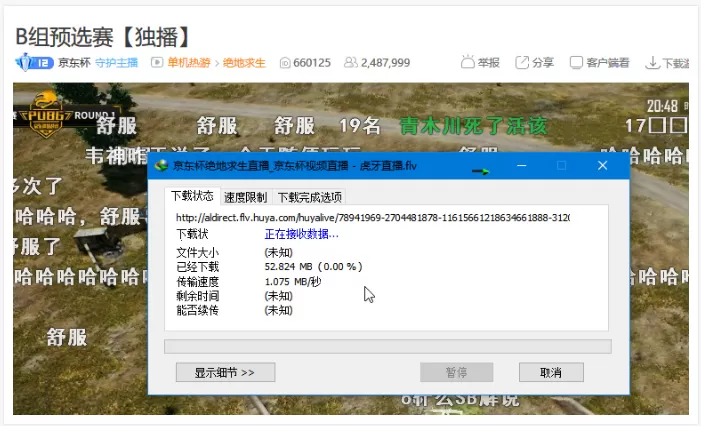Click the 显示细节 >> button
The height and width of the screenshot is (426, 701).
coord(225,372)
